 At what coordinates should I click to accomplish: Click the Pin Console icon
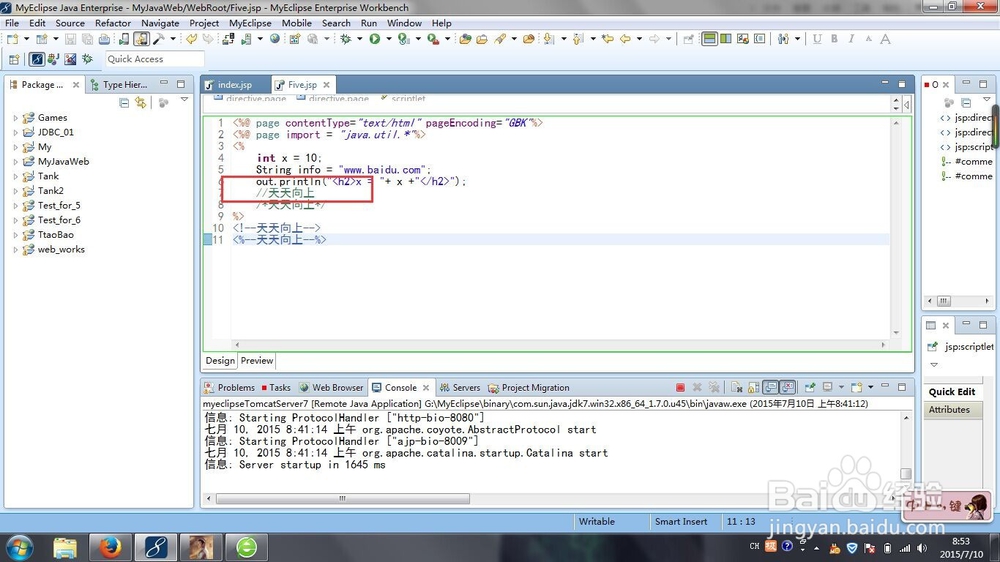point(810,387)
